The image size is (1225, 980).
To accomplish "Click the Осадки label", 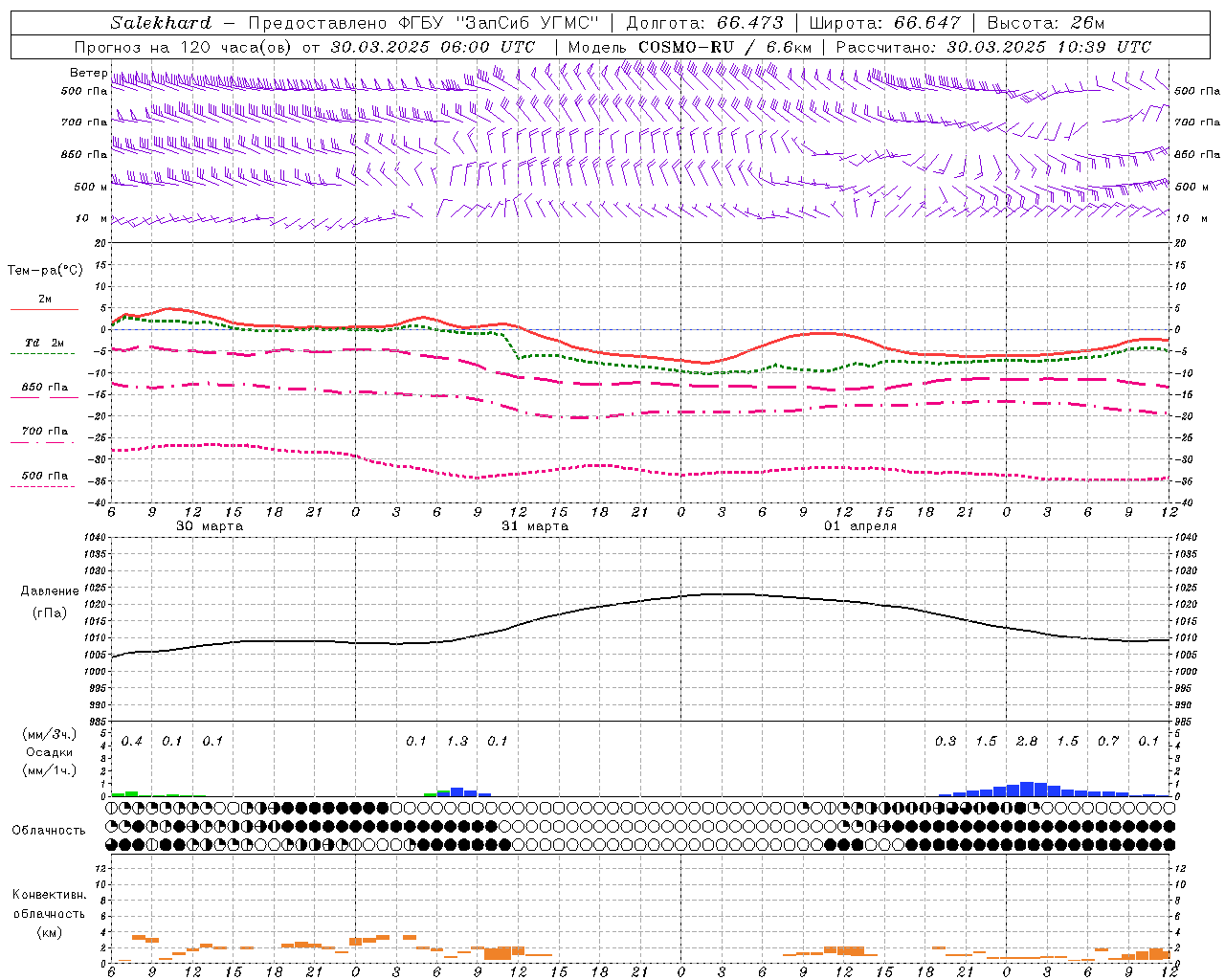I will point(50,752).
